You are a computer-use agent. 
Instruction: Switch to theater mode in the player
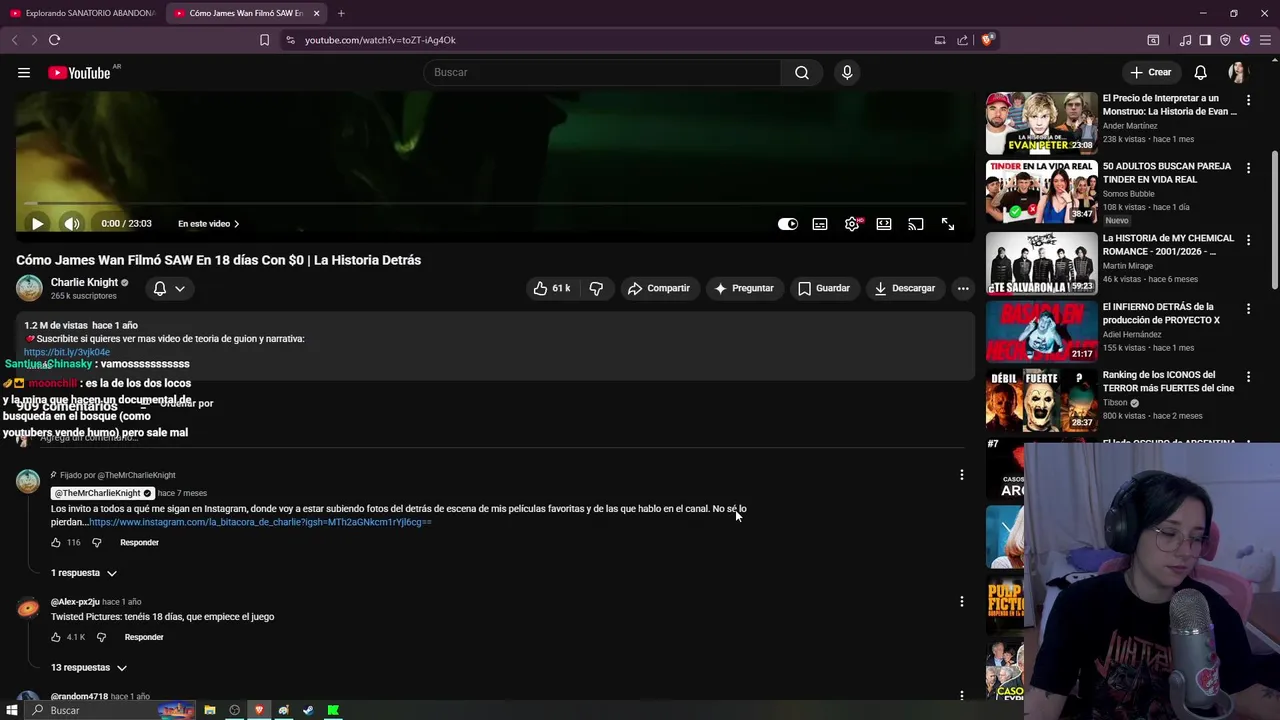[884, 224]
